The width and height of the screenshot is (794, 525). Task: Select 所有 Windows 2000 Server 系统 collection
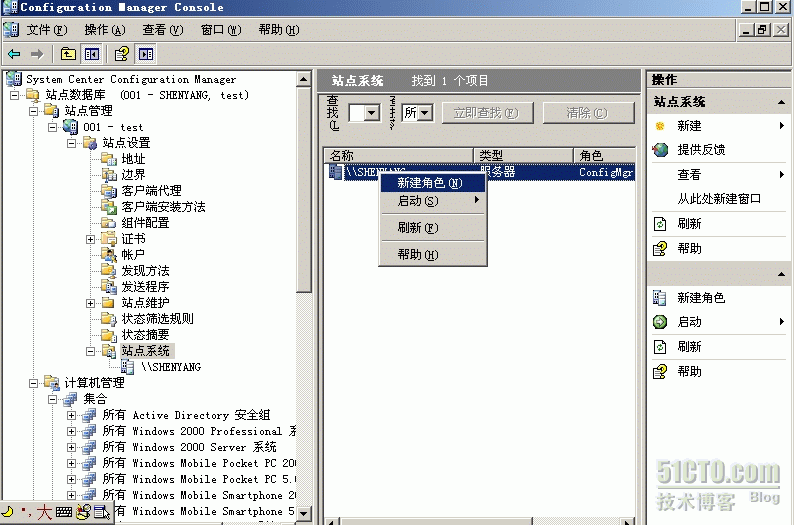coord(189,447)
